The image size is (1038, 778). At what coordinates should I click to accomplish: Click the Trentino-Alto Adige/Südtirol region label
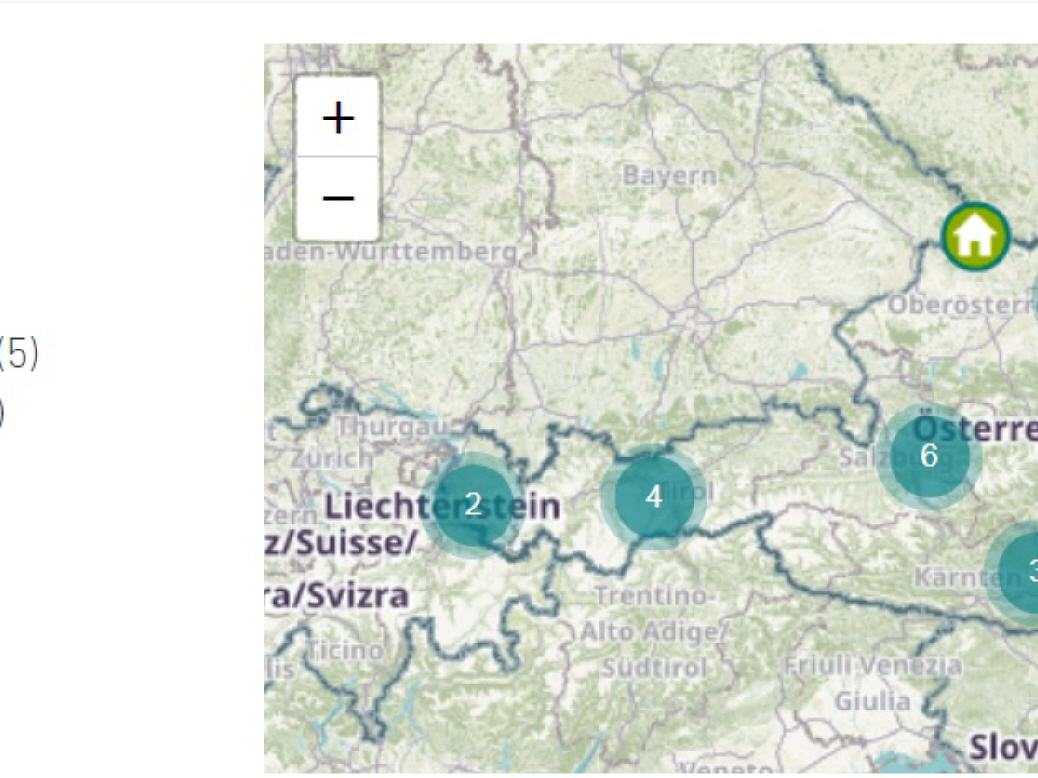[653, 632]
